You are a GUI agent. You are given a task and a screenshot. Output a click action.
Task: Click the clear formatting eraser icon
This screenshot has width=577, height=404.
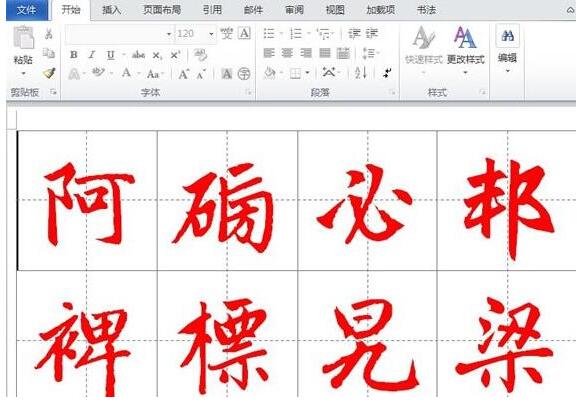[x=201, y=55]
